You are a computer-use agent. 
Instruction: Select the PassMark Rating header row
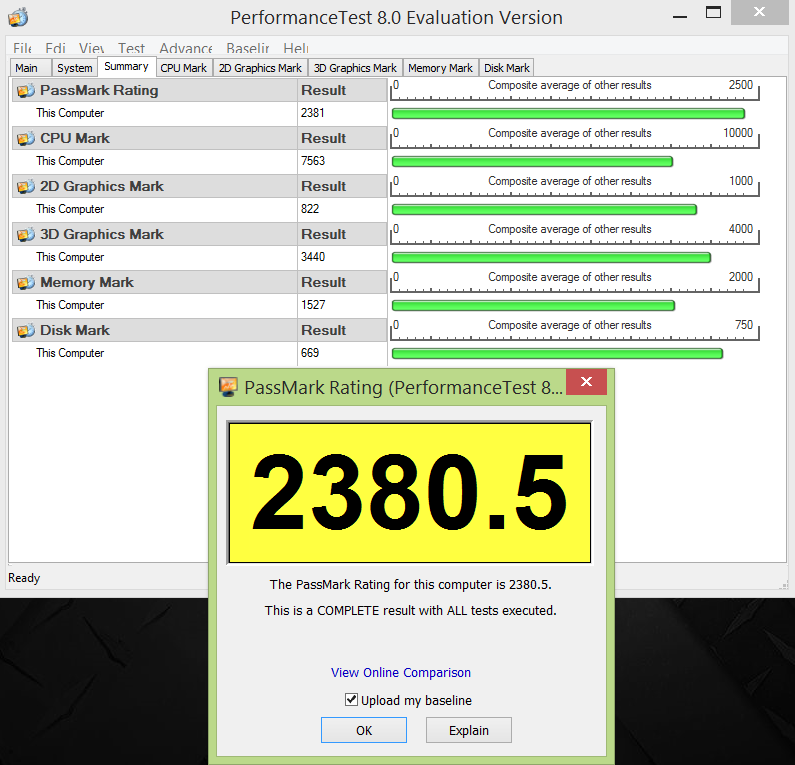coord(200,90)
